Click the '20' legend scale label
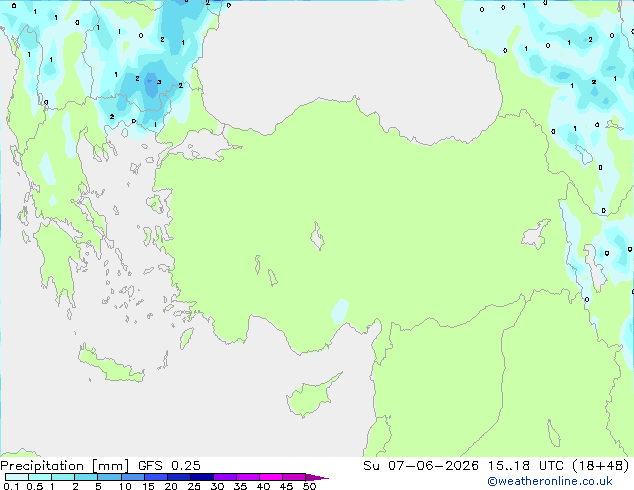 tap(171, 486)
